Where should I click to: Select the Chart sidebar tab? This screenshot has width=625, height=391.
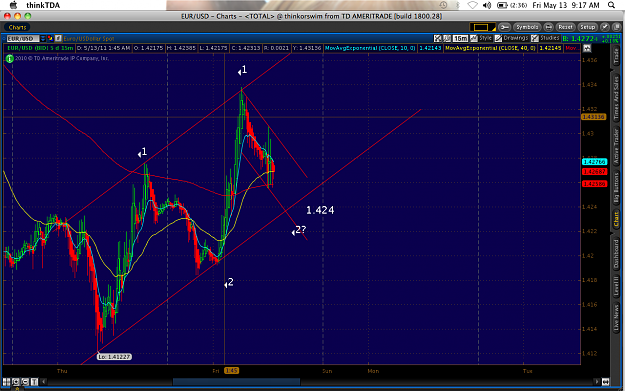coord(616,219)
